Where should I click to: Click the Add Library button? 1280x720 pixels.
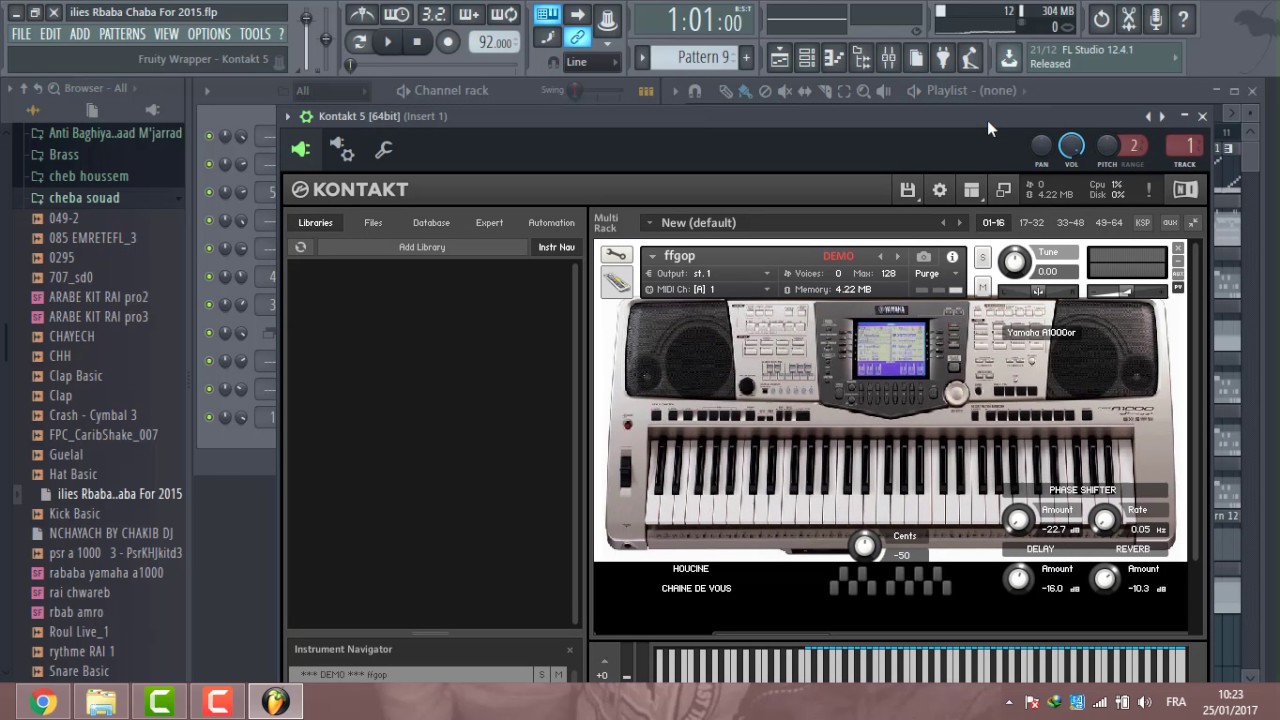(422, 247)
